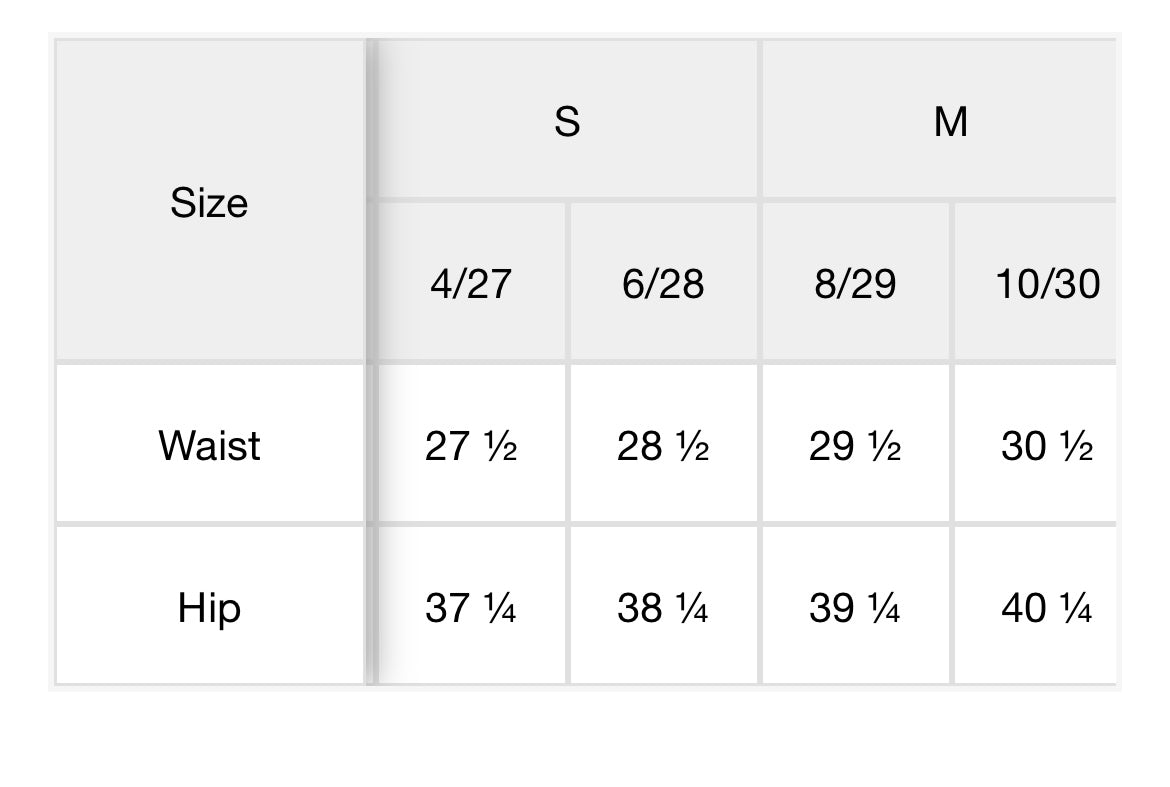Select waist measurement 30 ½
The height and width of the screenshot is (787, 1170).
point(1046,446)
